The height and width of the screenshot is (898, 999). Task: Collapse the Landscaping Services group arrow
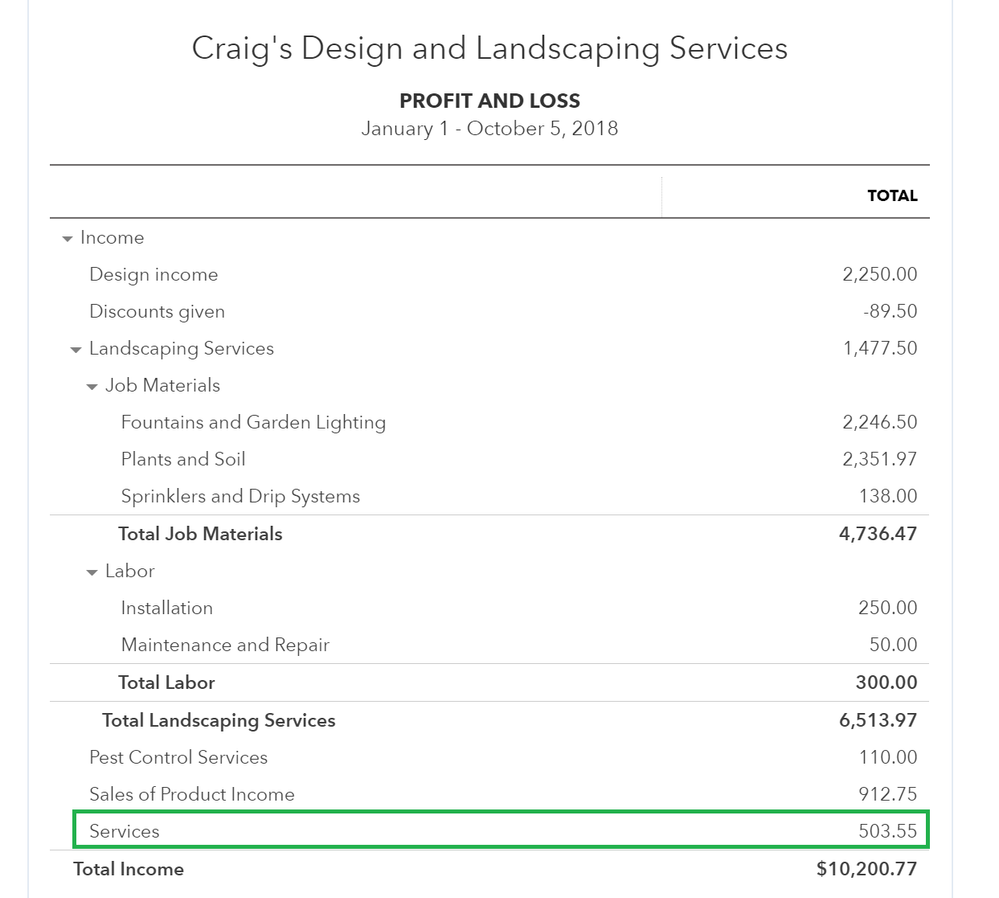point(76,350)
